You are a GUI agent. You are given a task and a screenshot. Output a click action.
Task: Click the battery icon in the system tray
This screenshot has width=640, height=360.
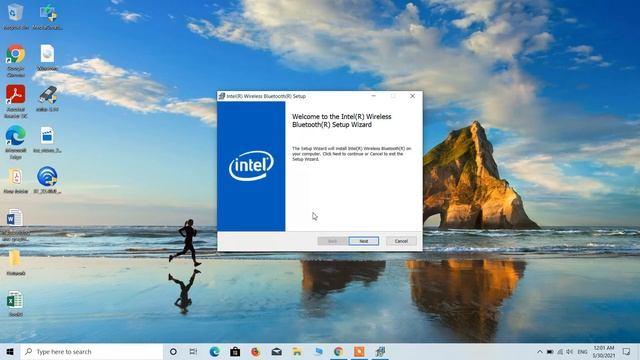[x=550, y=351]
